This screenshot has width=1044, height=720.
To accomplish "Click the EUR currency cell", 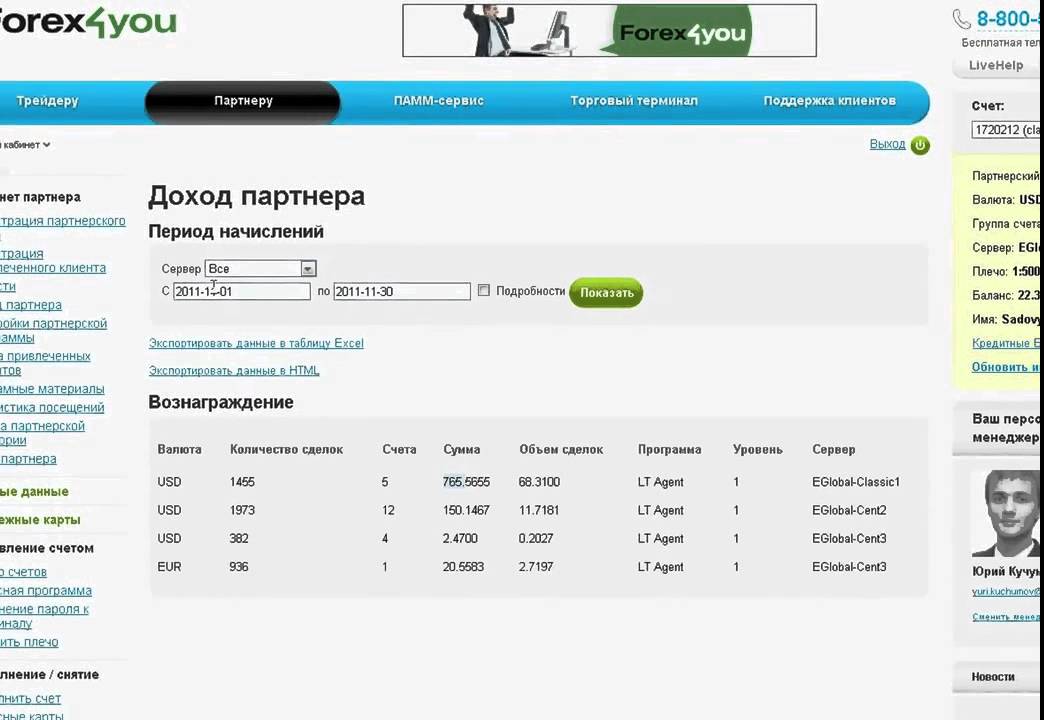I will coord(169,567).
